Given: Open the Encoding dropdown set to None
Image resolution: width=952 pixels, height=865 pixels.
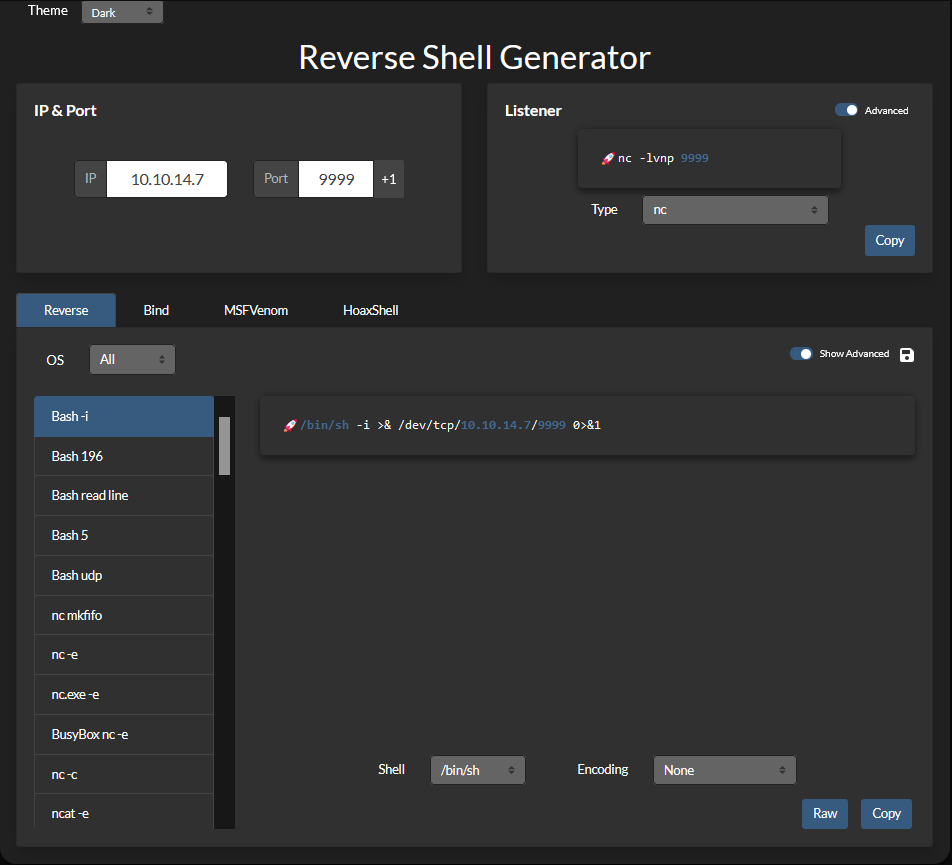Looking at the screenshot, I should coord(724,770).
